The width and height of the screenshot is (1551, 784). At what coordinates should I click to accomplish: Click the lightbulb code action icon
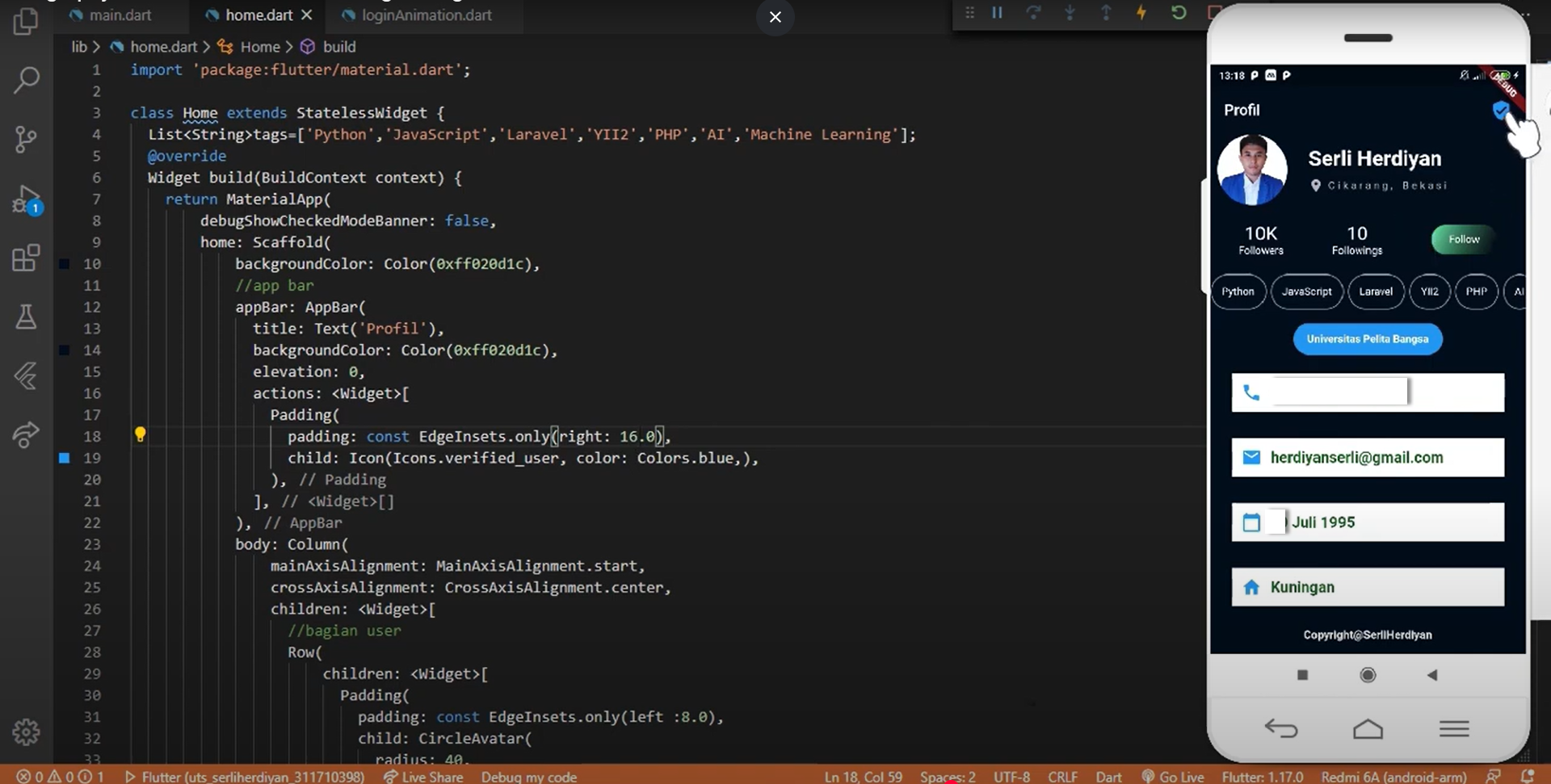click(x=140, y=434)
